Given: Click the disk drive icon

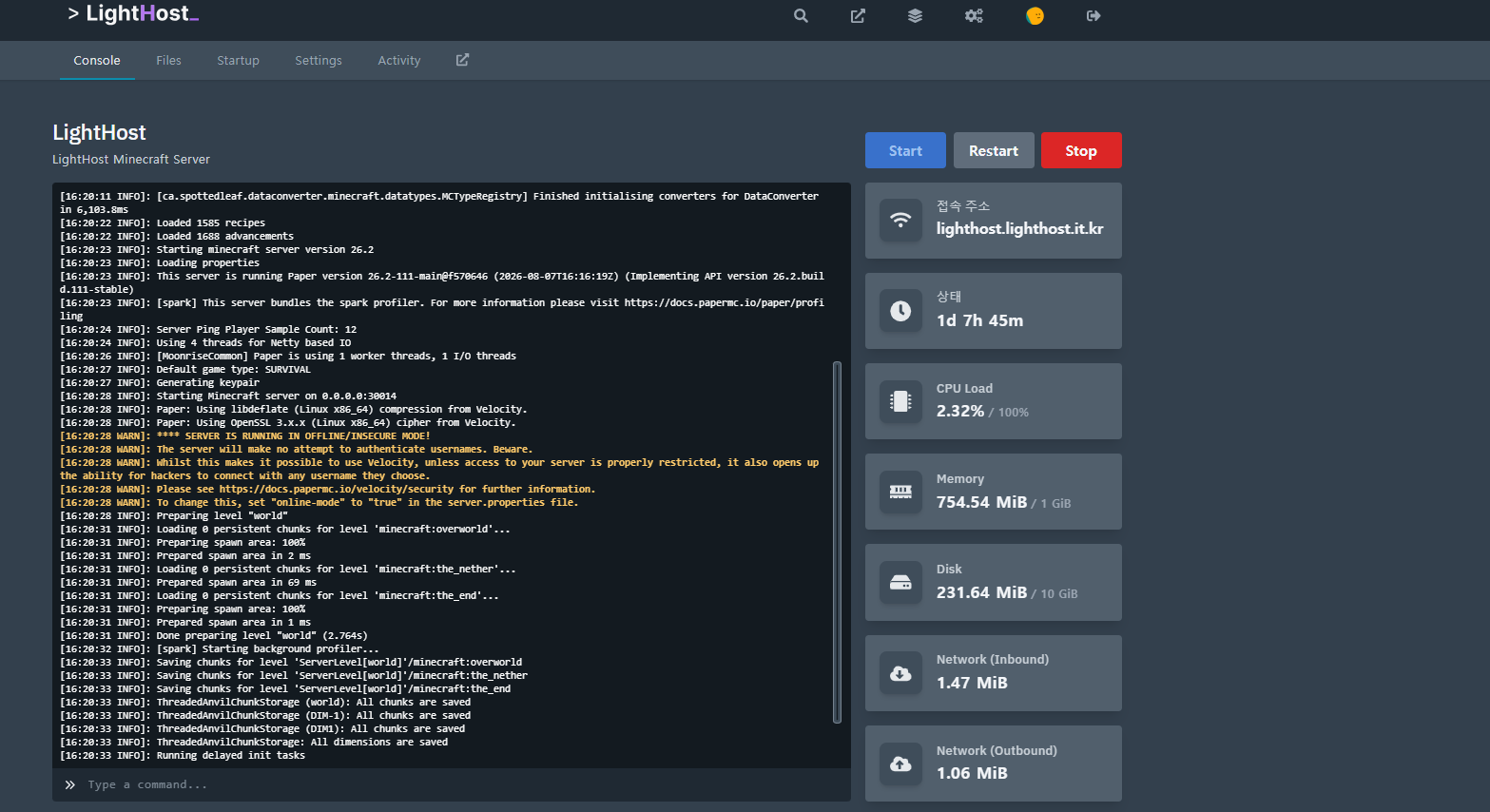Looking at the screenshot, I should (900, 582).
